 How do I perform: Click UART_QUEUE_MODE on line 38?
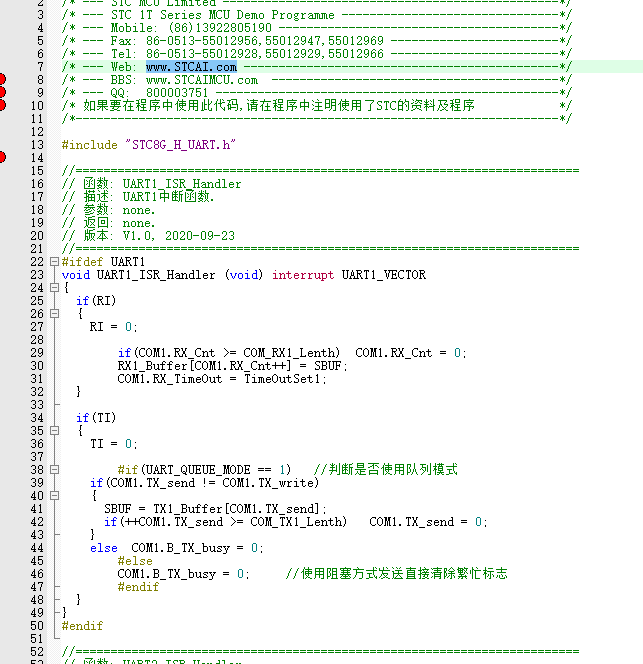click(x=198, y=470)
